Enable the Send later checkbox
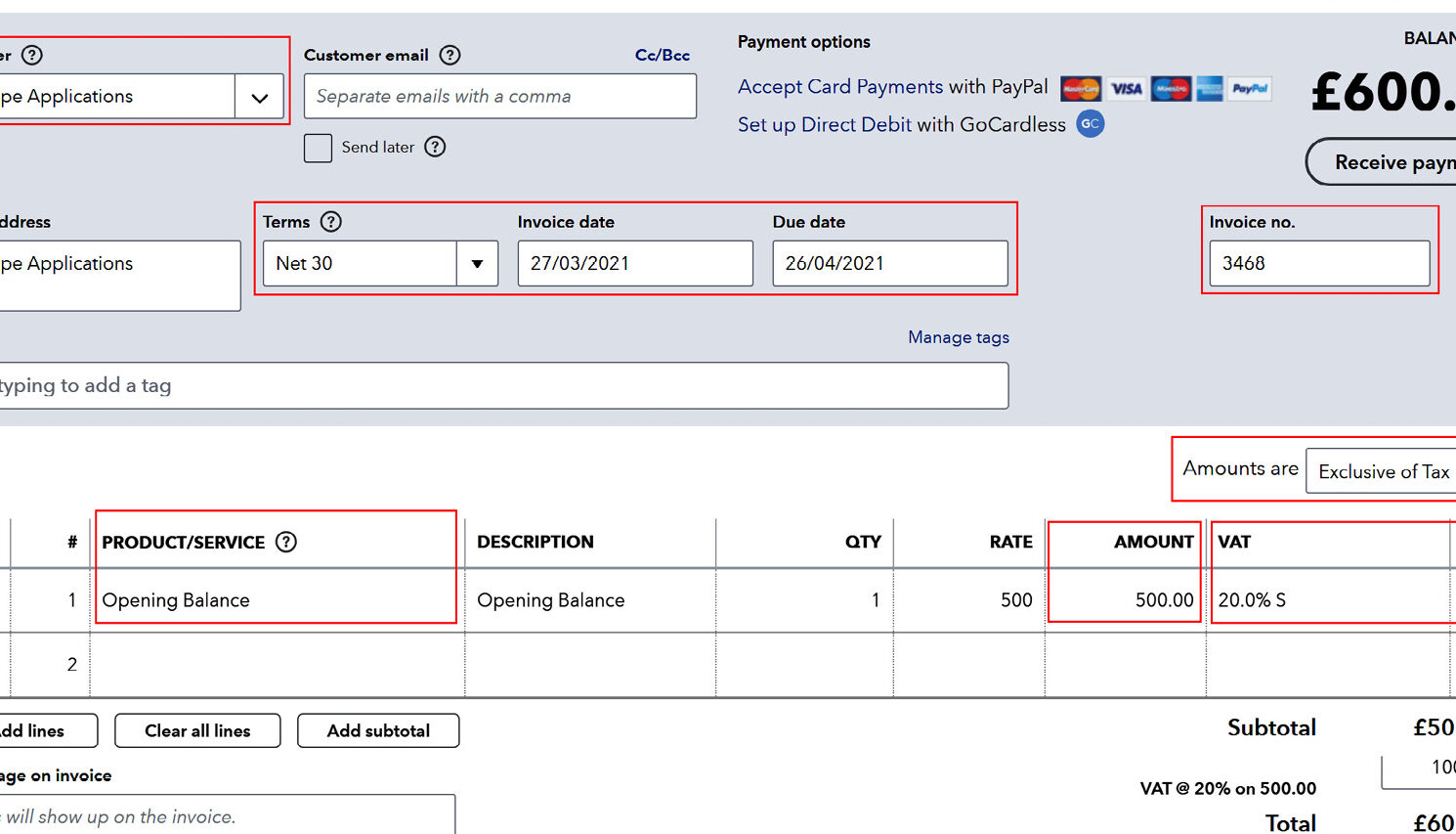This screenshot has width=1456, height=834. pyautogui.click(x=318, y=148)
